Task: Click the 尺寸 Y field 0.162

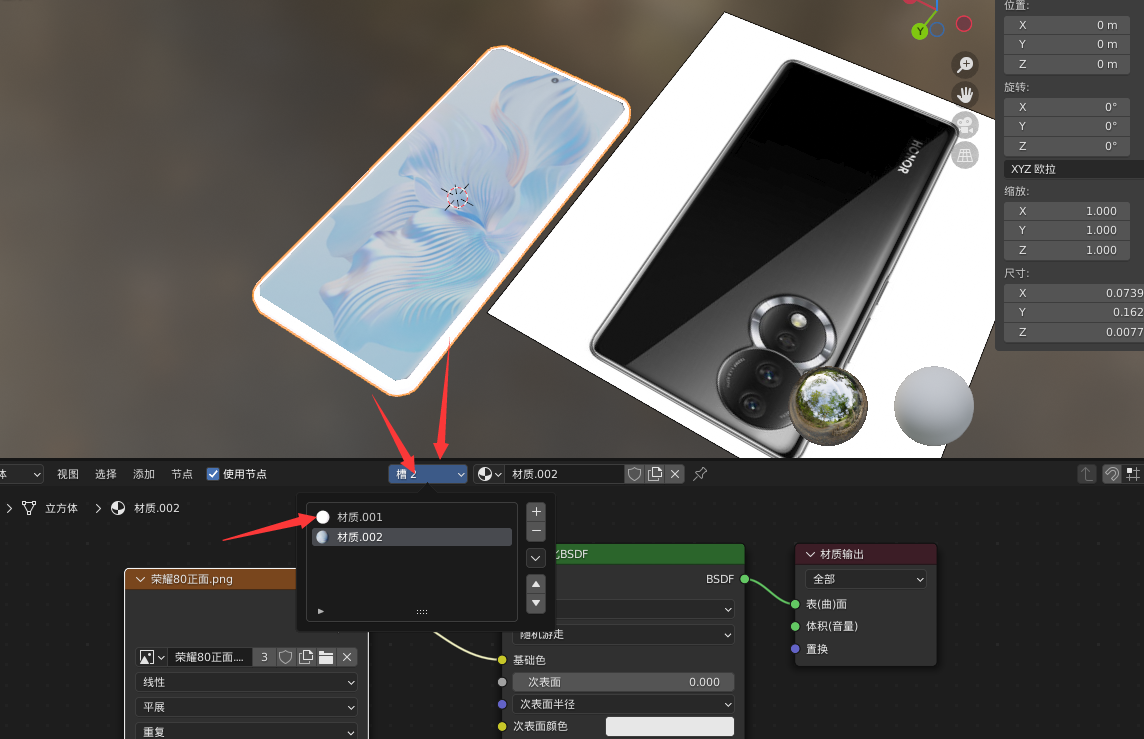Action: [x=1074, y=312]
